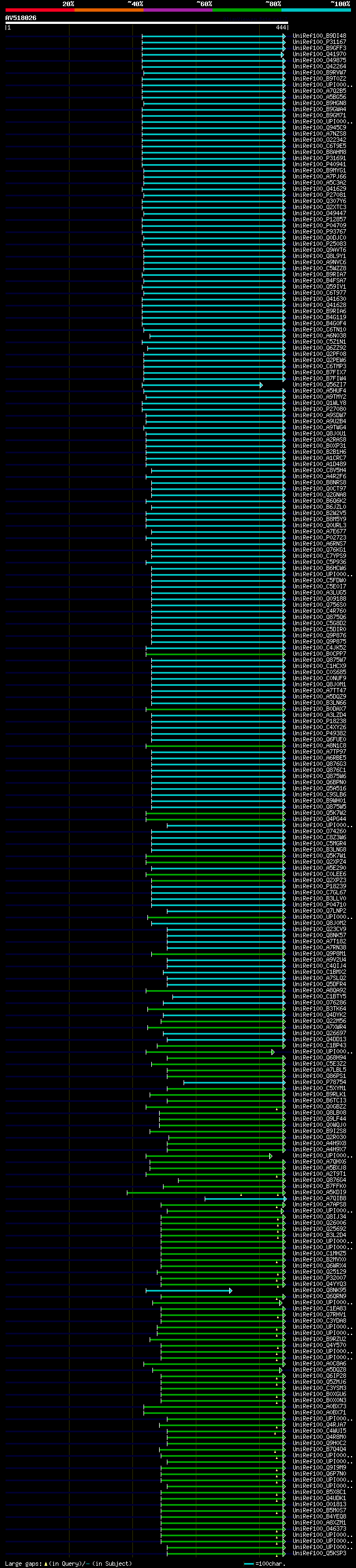Click the UniRef100_B8NRS8 label
The height and width of the screenshot is (1568, 356).
319,483
